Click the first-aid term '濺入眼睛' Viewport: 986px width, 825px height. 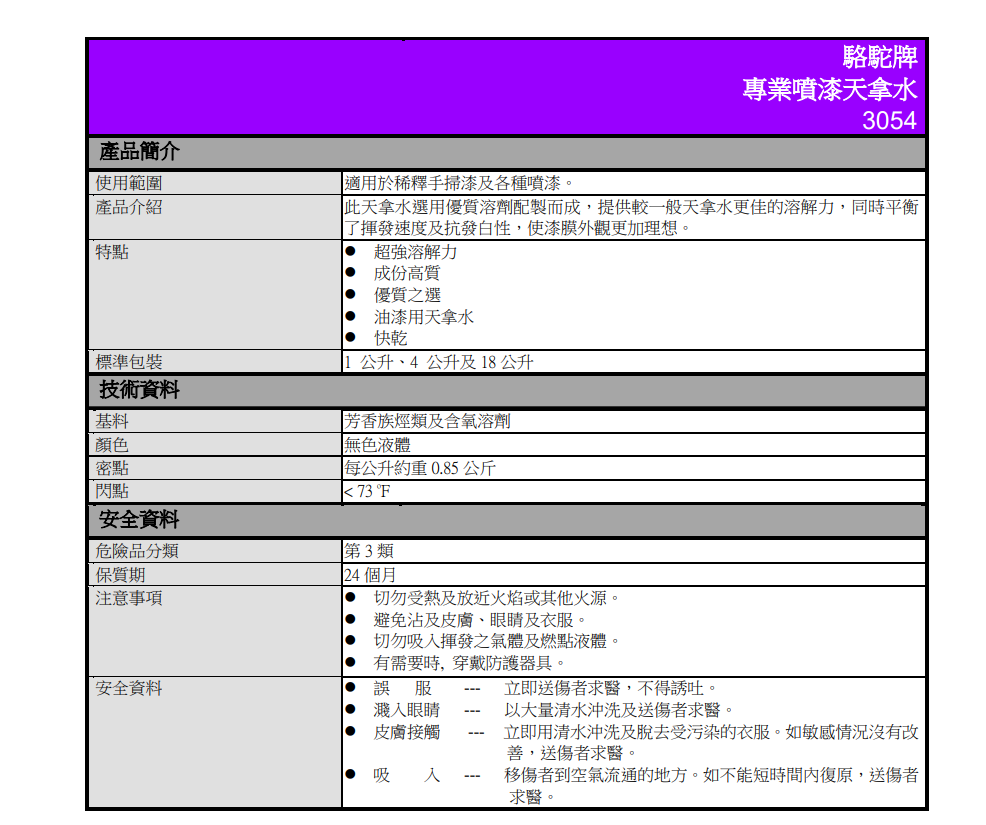pos(407,711)
